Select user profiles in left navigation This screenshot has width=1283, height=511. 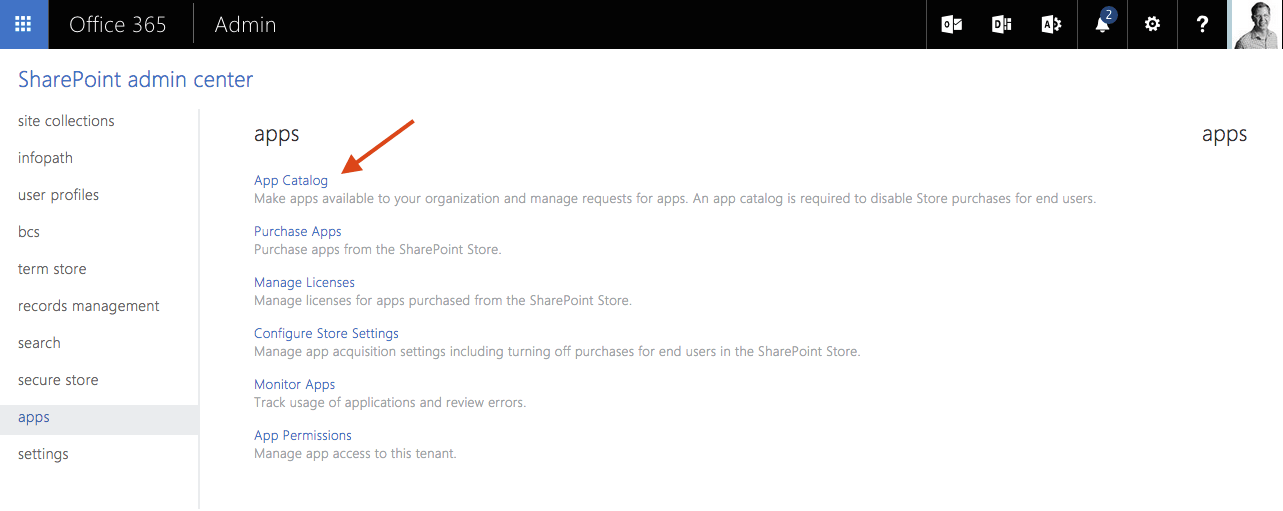58,195
